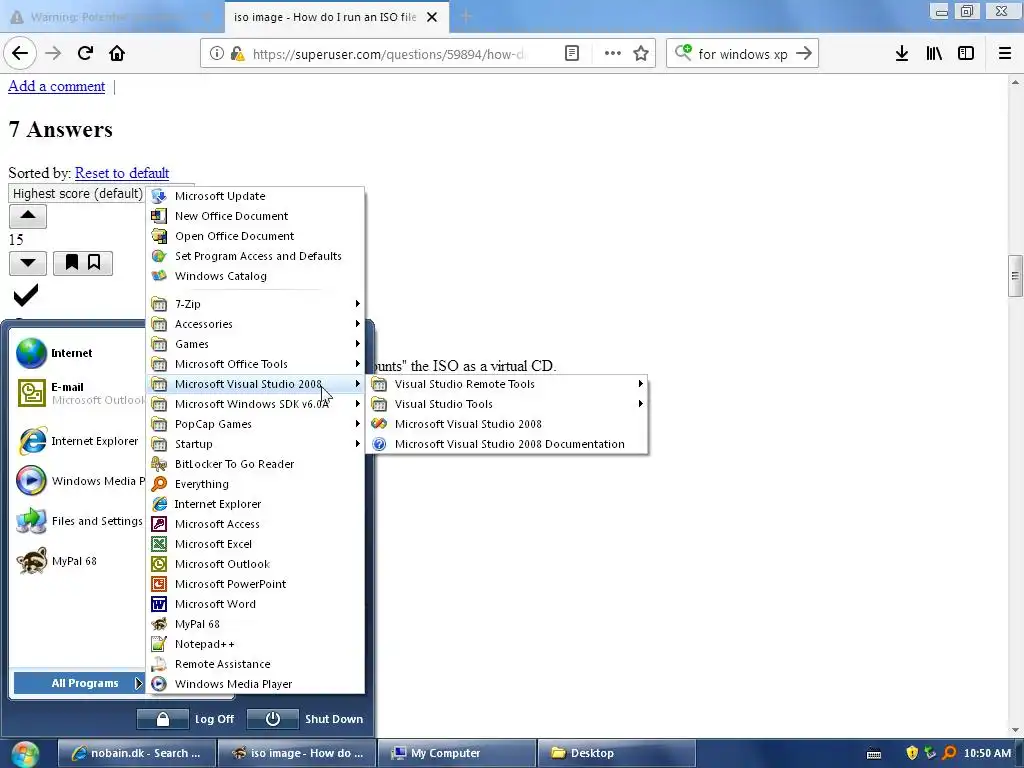Click the security shield tray icon
The height and width of the screenshot is (768, 1024).
912,754
